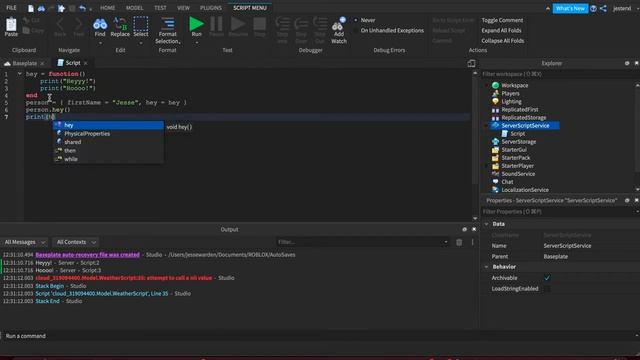This screenshot has height=360, width=640.
Task: Open Find with binoculars icon
Action: [100, 24]
